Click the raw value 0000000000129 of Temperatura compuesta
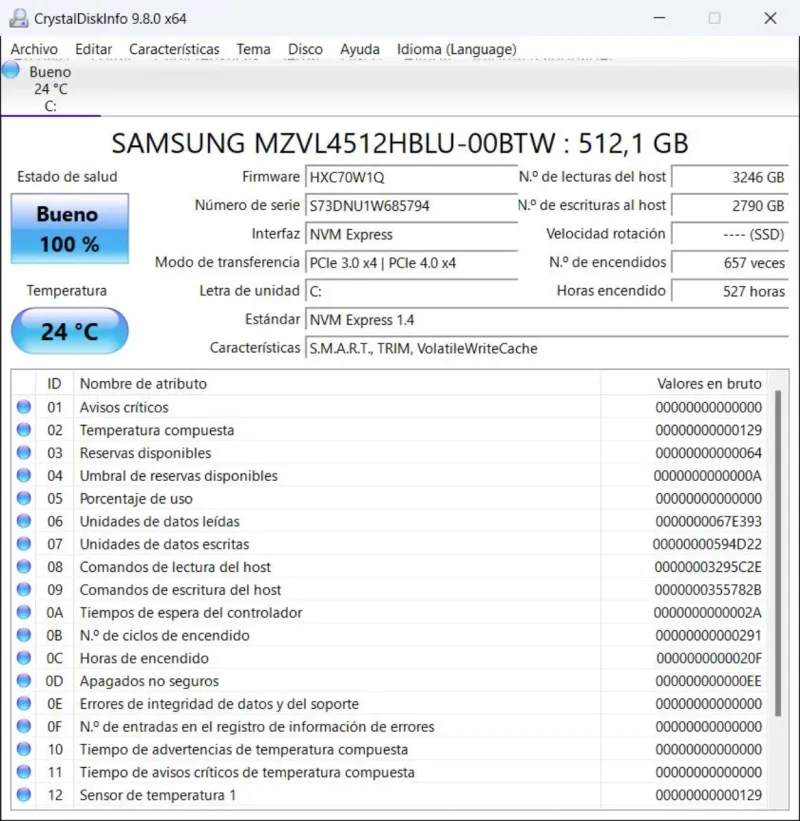 pos(708,430)
